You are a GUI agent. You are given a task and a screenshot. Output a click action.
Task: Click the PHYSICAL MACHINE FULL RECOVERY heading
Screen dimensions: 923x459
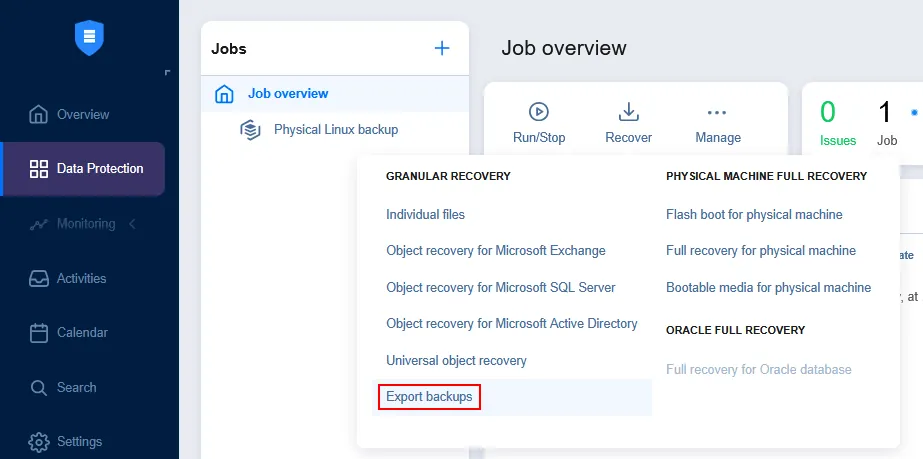click(766, 176)
